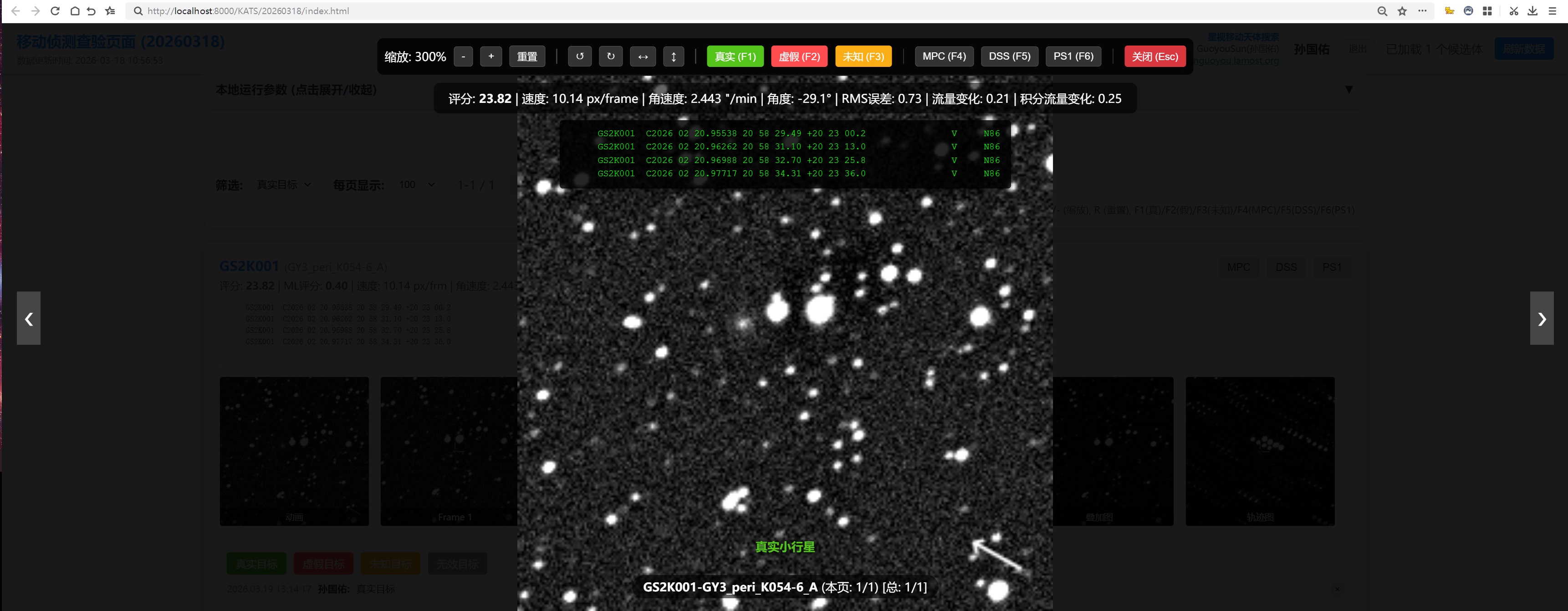Mark candidate as 真实 (F1)
This screenshot has width=1568, height=611.
735,56
